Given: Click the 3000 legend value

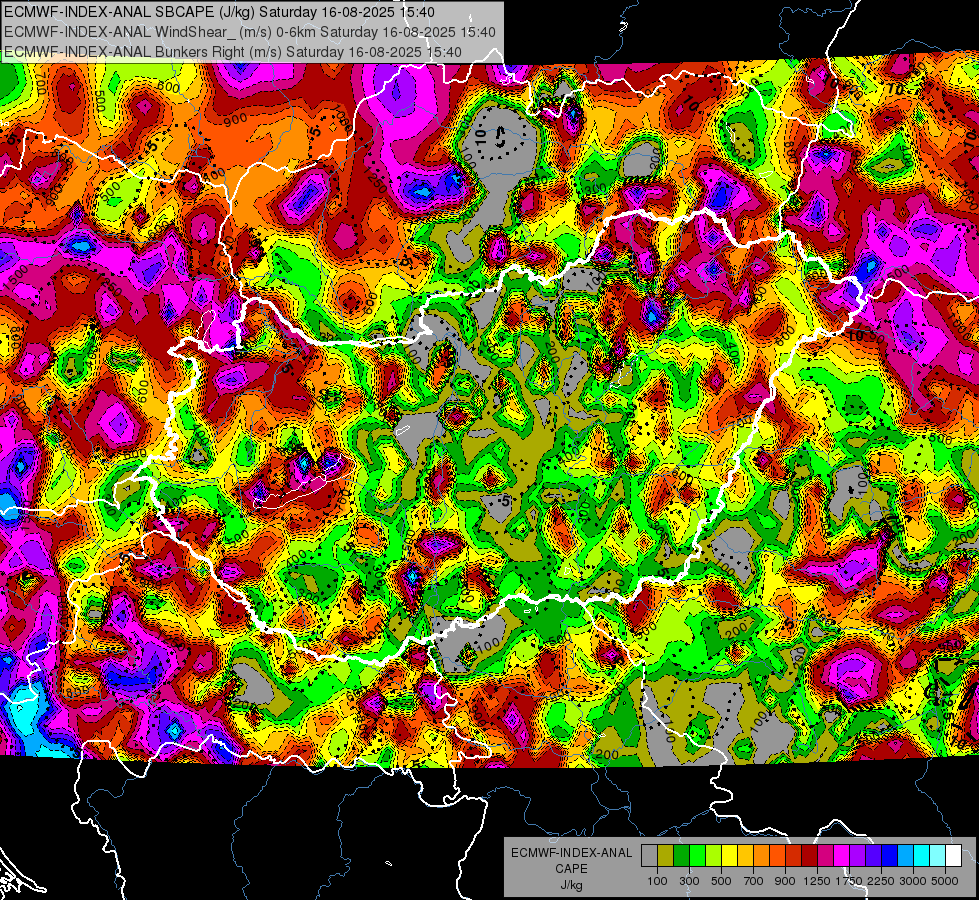Looking at the screenshot, I should tap(913, 881).
